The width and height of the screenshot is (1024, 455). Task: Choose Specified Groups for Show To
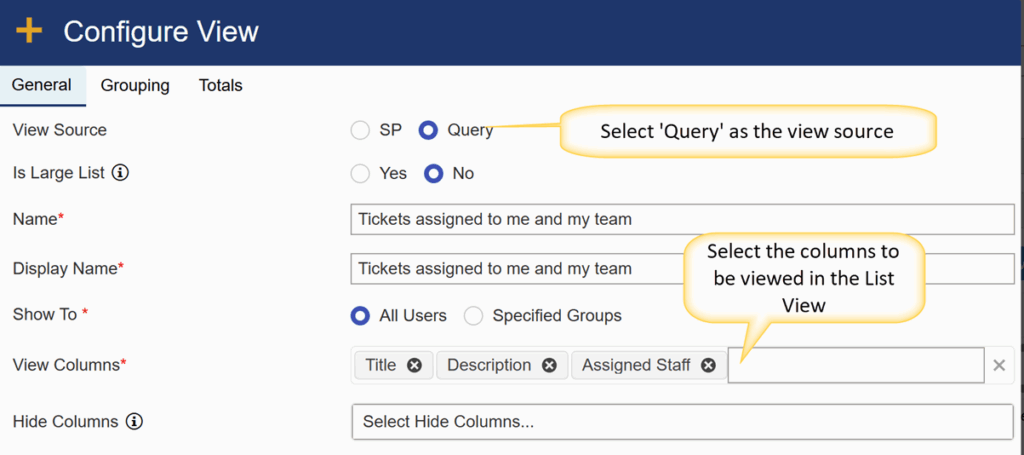(x=473, y=316)
